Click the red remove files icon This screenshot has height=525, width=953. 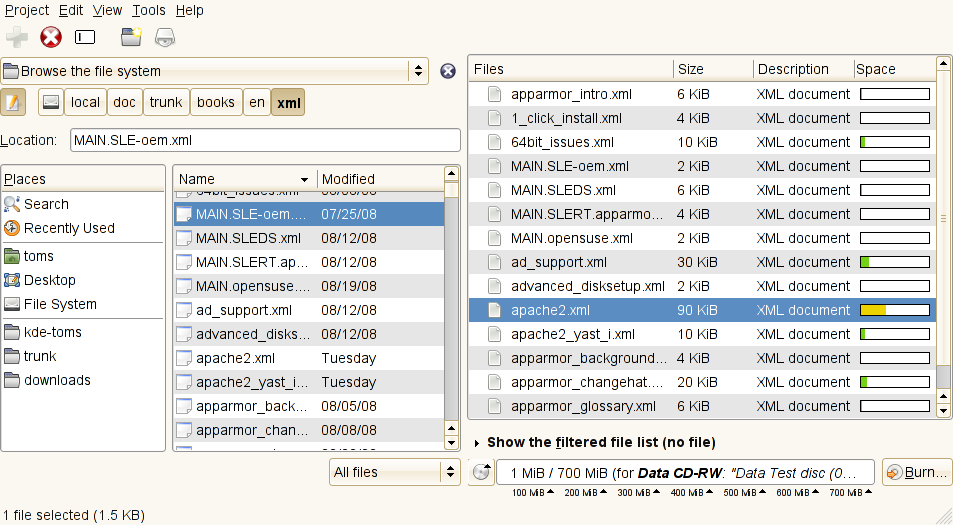pyautogui.click(x=51, y=38)
